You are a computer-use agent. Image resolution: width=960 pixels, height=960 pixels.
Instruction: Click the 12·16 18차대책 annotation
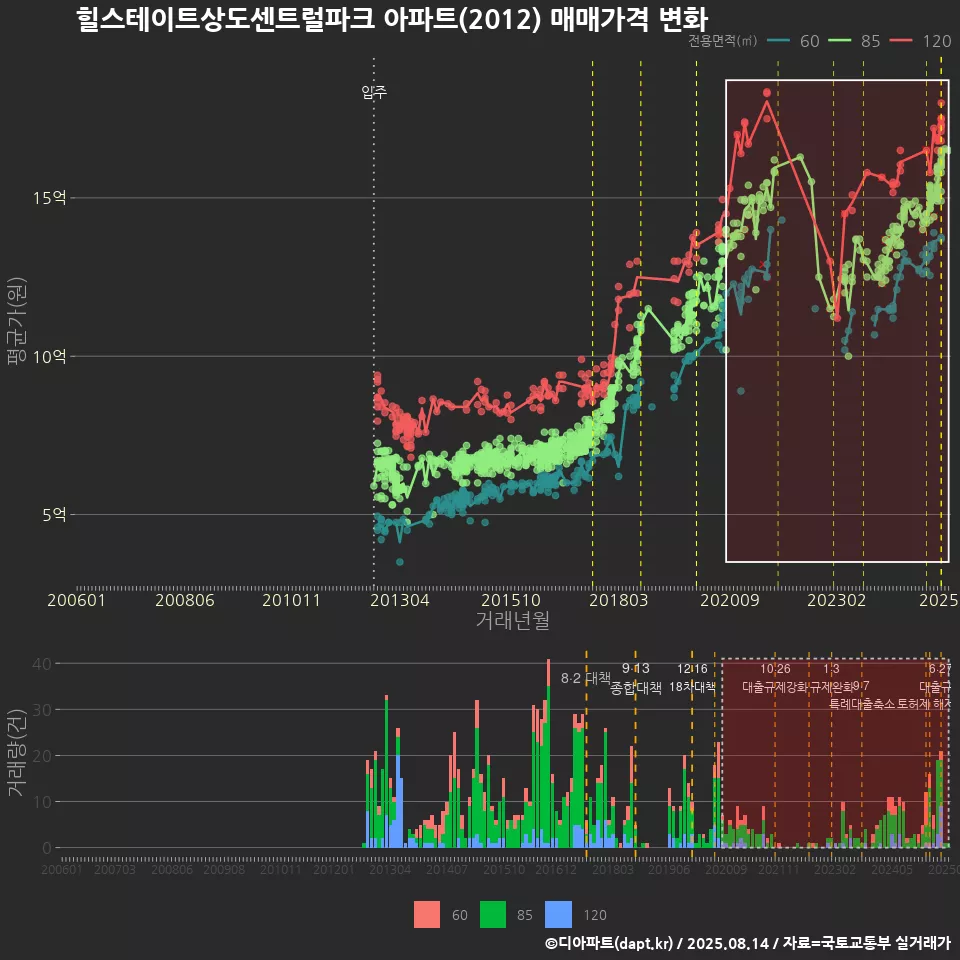pyautogui.click(x=692, y=678)
